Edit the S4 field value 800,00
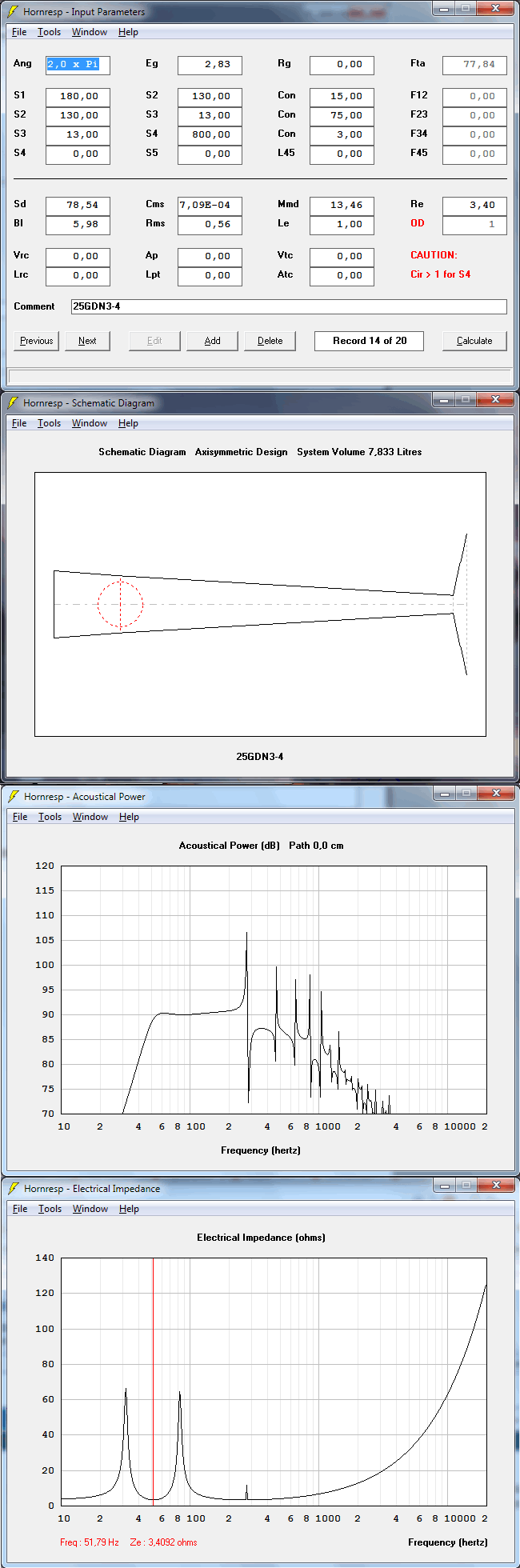The width and height of the screenshot is (520, 1568). tap(210, 135)
